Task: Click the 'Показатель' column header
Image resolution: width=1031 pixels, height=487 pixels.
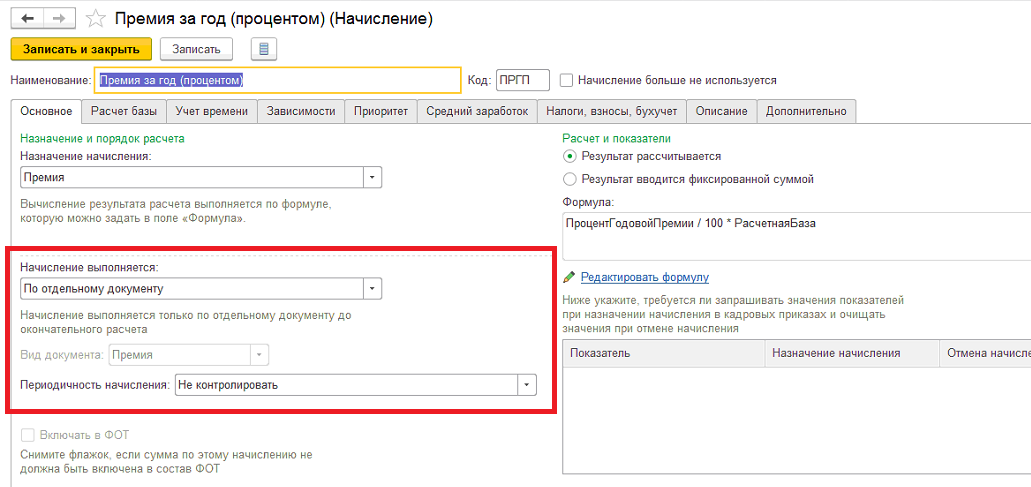Action: [664, 354]
